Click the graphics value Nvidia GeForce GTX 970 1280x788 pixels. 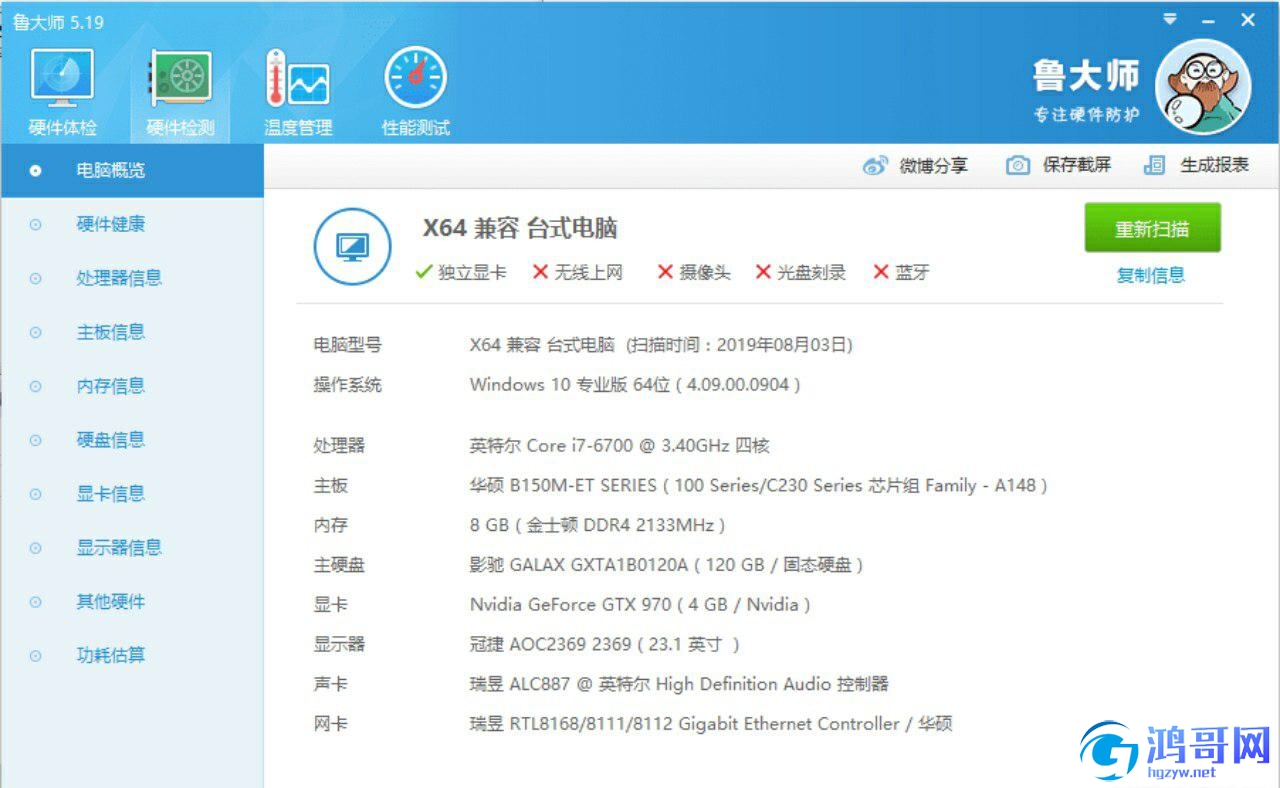[x=639, y=605]
